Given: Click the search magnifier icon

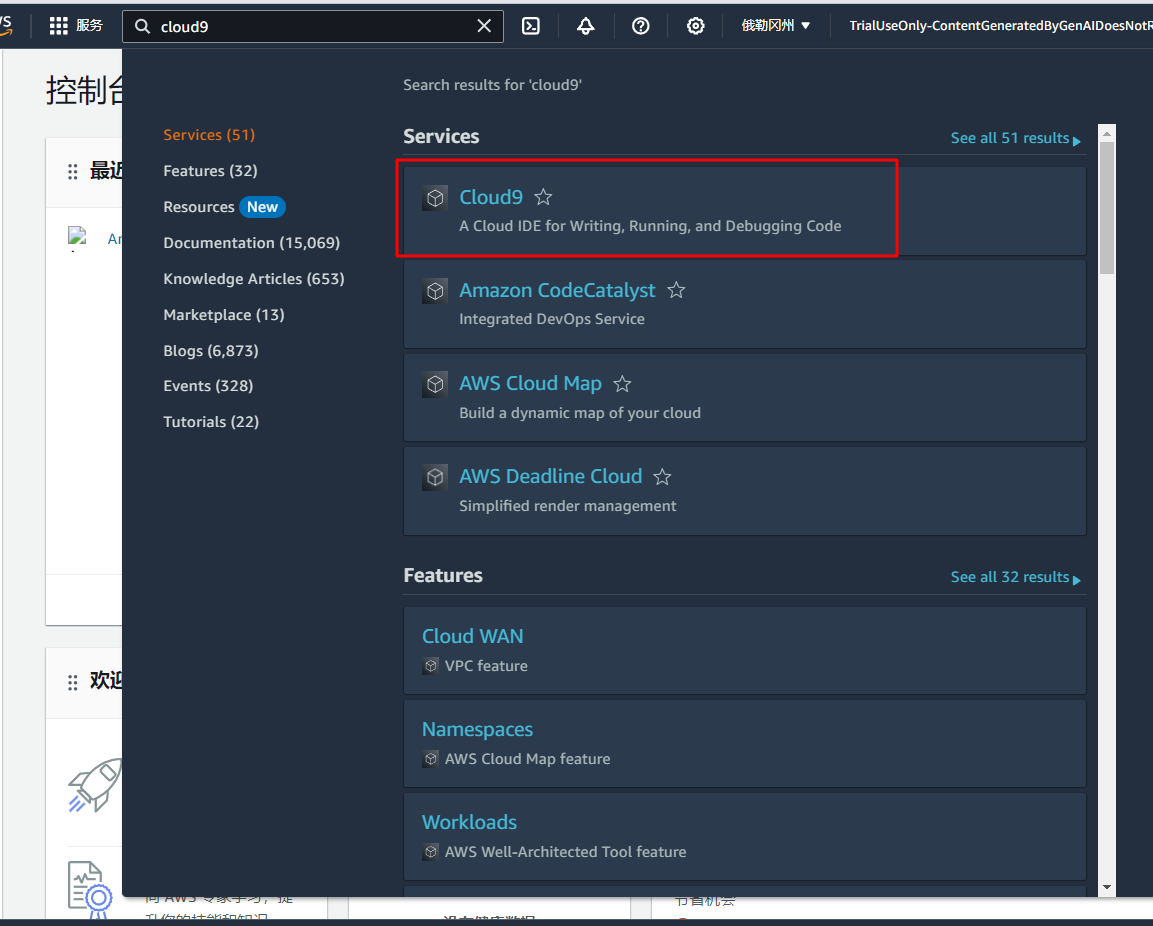Looking at the screenshot, I should tap(143, 26).
